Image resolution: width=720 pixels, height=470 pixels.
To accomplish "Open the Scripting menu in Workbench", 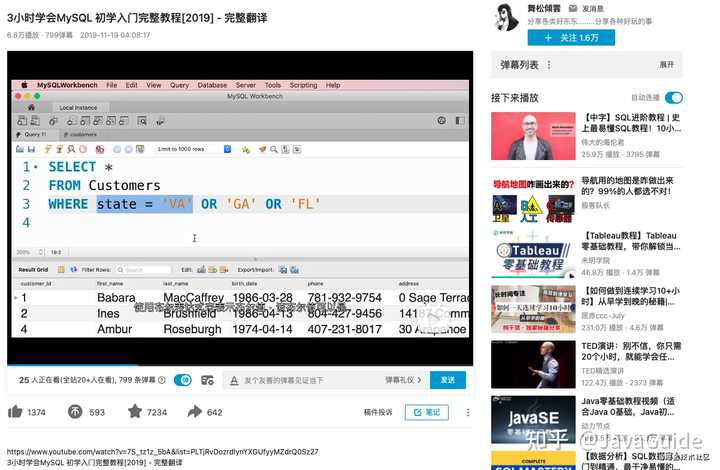I will tap(303, 85).
